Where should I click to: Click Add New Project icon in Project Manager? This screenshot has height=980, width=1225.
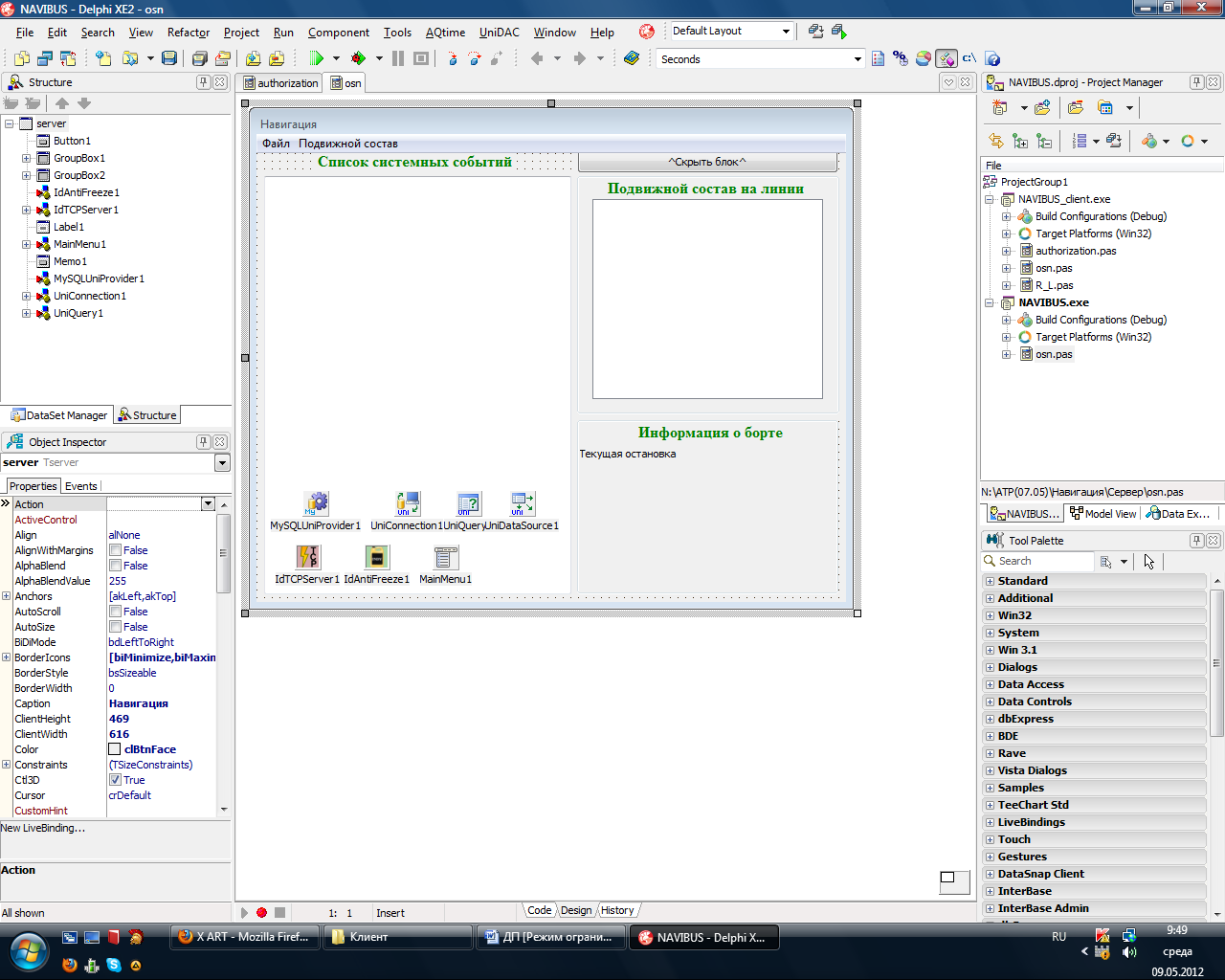click(1000, 107)
